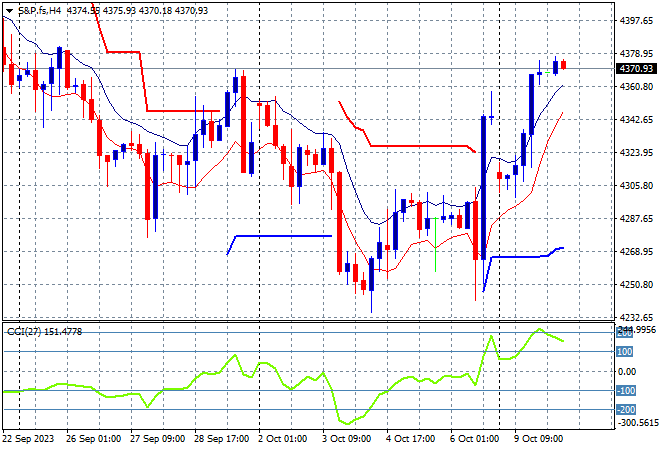The height and width of the screenshot is (450, 660).
Task: Click the 4250.80 price axis label
Action: point(636,285)
